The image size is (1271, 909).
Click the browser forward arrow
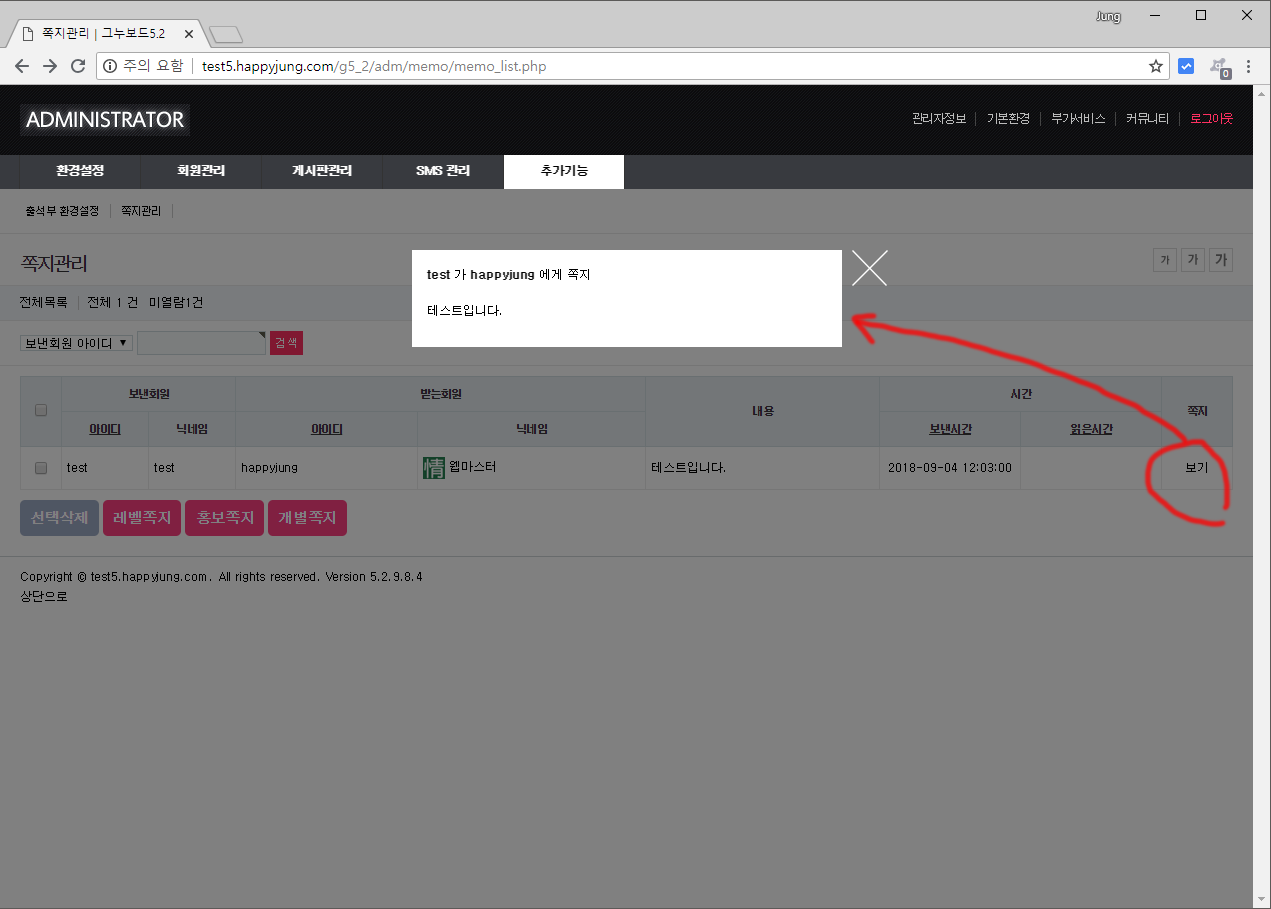click(50, 67)
